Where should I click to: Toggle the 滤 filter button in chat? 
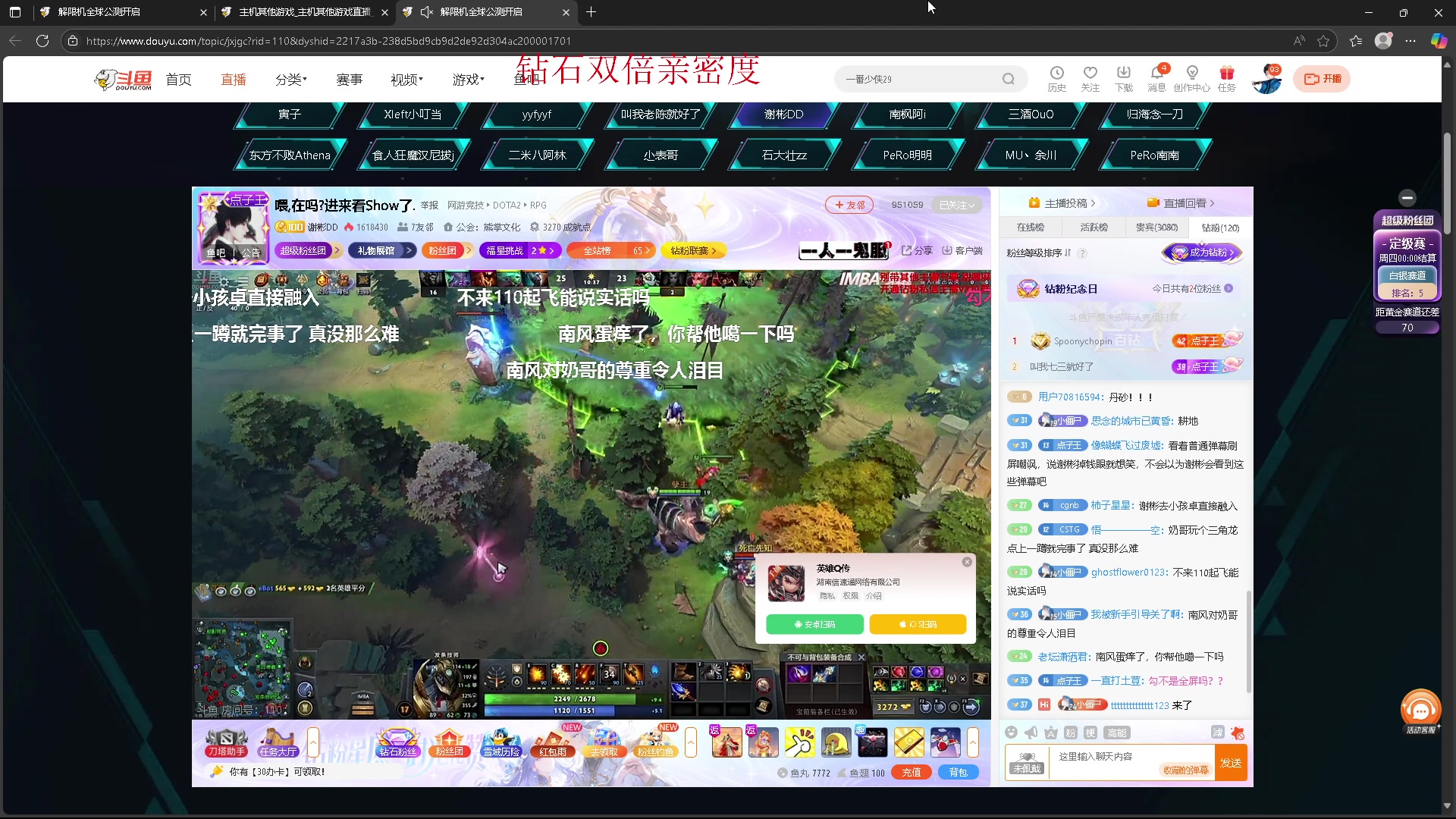click(x=1218, y=733)
